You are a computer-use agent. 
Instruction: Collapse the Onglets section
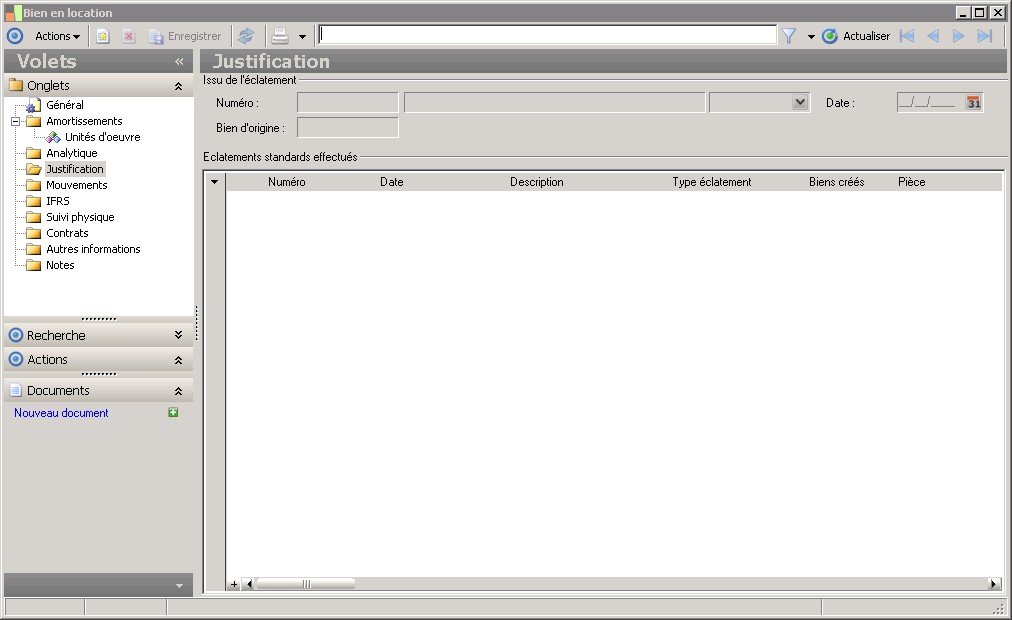pyautogui.click(x=178, y=86)
